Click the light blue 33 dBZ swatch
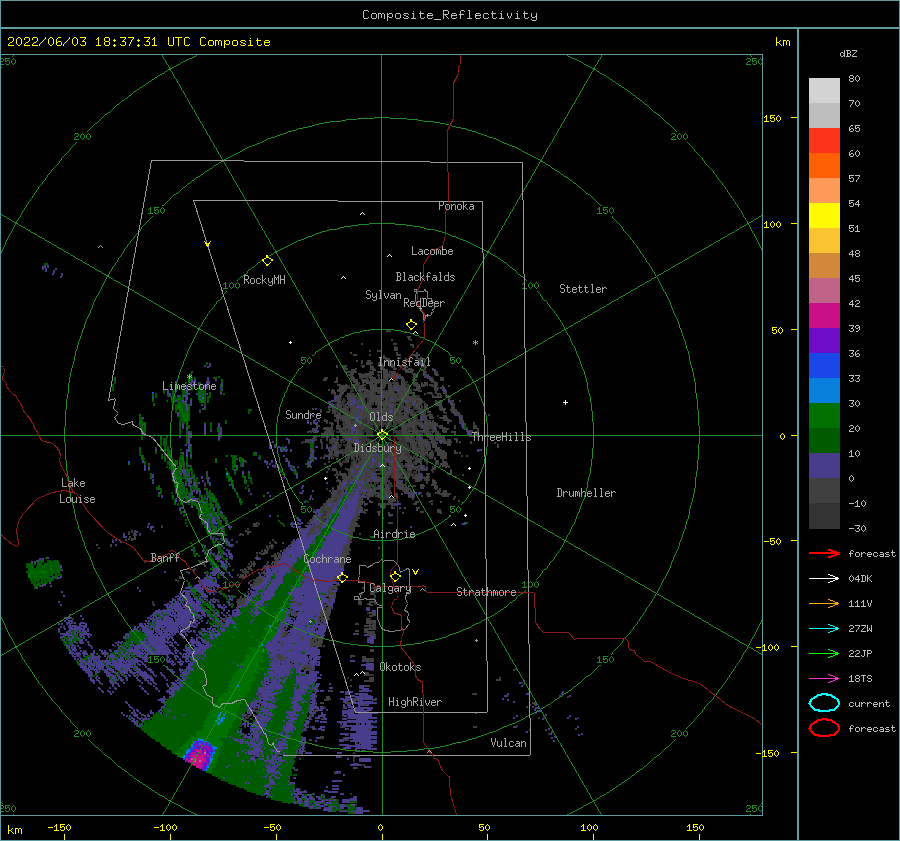This screenshot has width=900, height=841. point(824,390)
